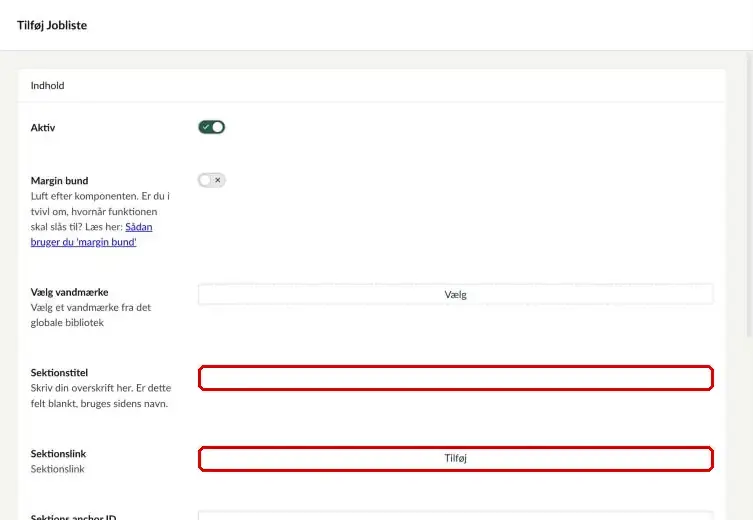Click the Vælg button for vandmærke
This screenshot has height=520, width=753.
click(455, 294)
